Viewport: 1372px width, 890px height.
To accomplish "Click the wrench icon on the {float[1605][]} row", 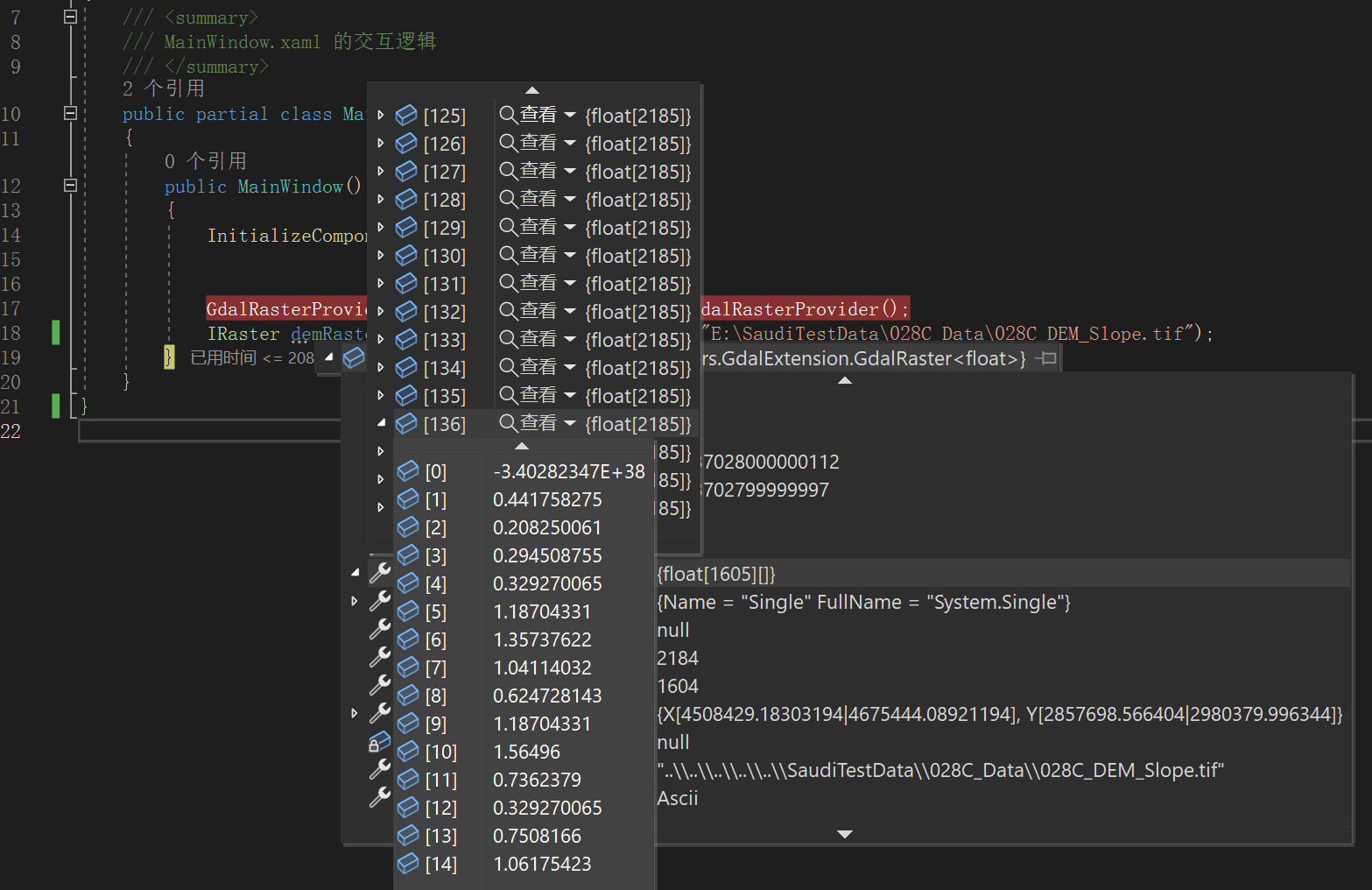I will pyautogui.click(x=380, y=573).
